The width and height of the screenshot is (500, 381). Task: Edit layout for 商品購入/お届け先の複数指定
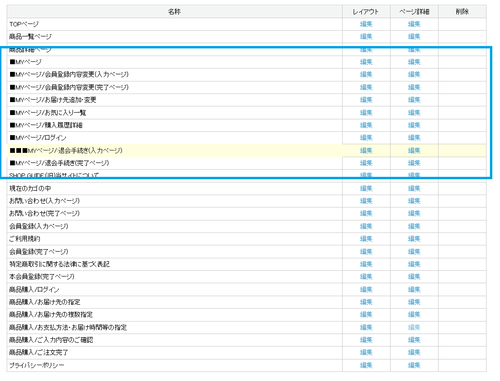pos(366,315)
